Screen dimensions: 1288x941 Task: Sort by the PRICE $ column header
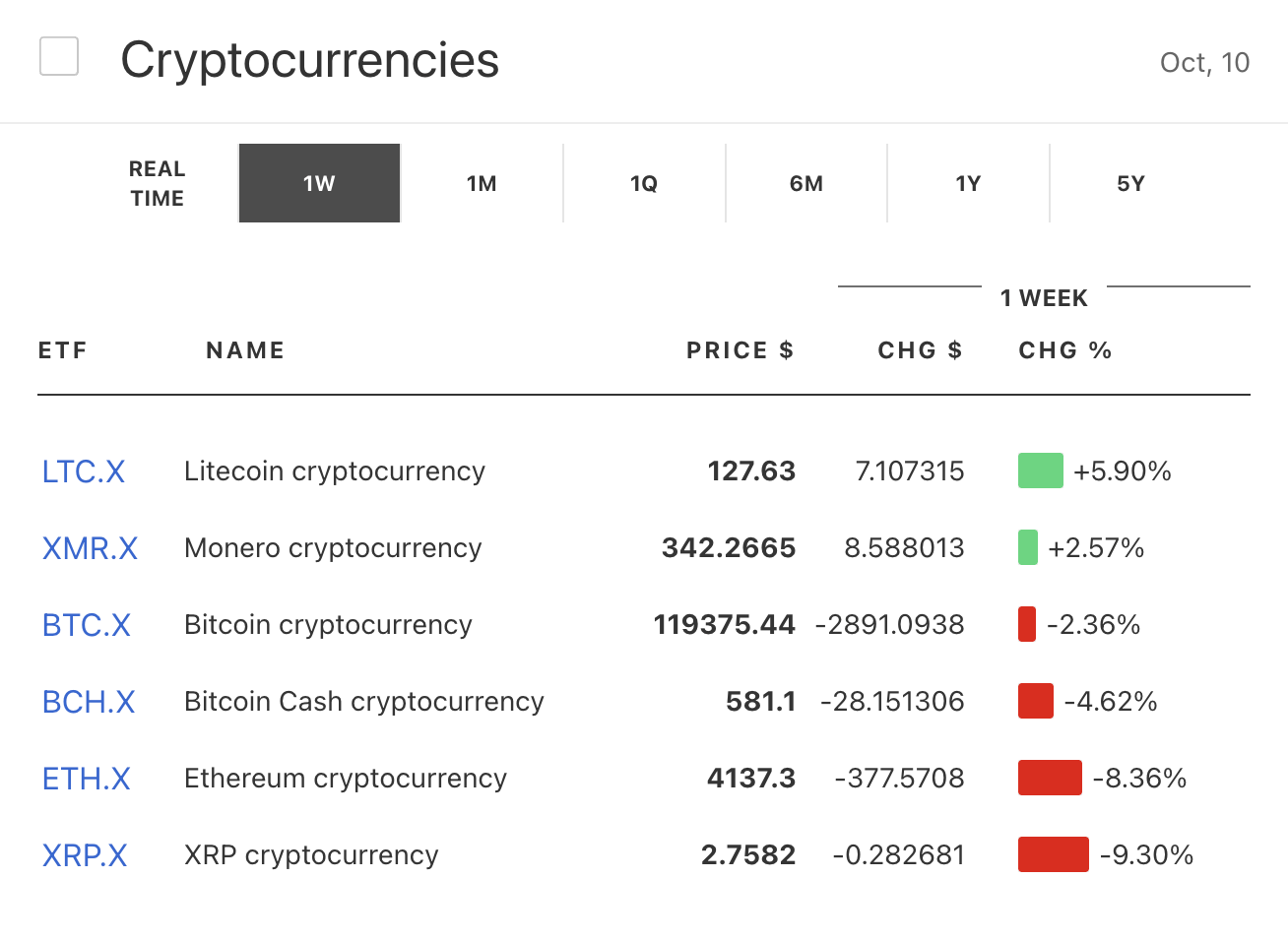(x=740, y=350)
